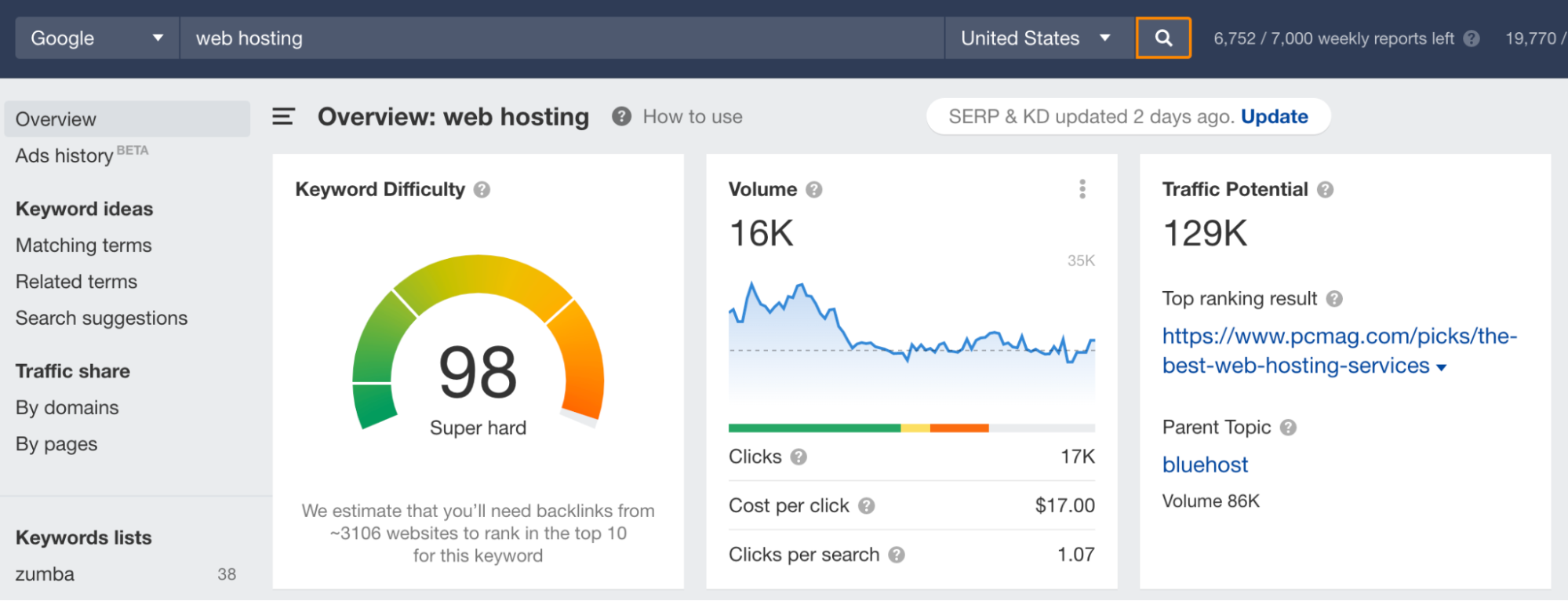
Task: Expand the top ranking result URL arrow
Action: pos(1441,367)
